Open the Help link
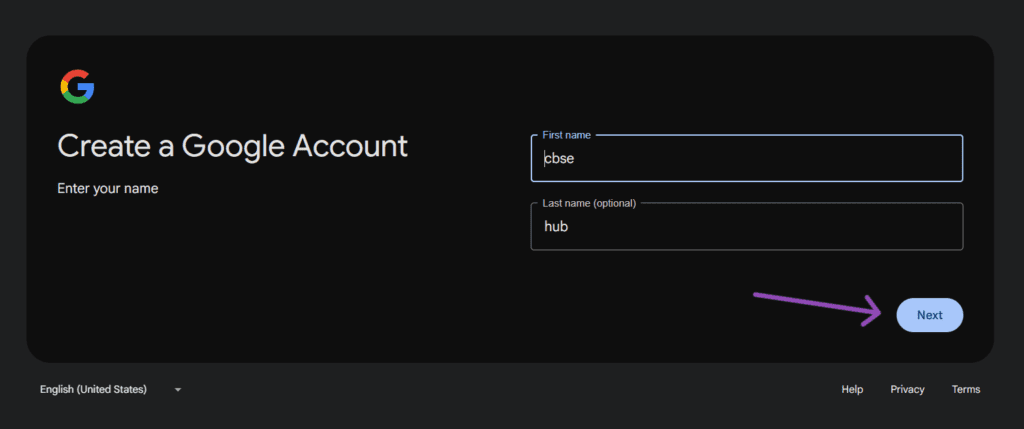This screenshot has width=1024, height=429. point(852,389)
